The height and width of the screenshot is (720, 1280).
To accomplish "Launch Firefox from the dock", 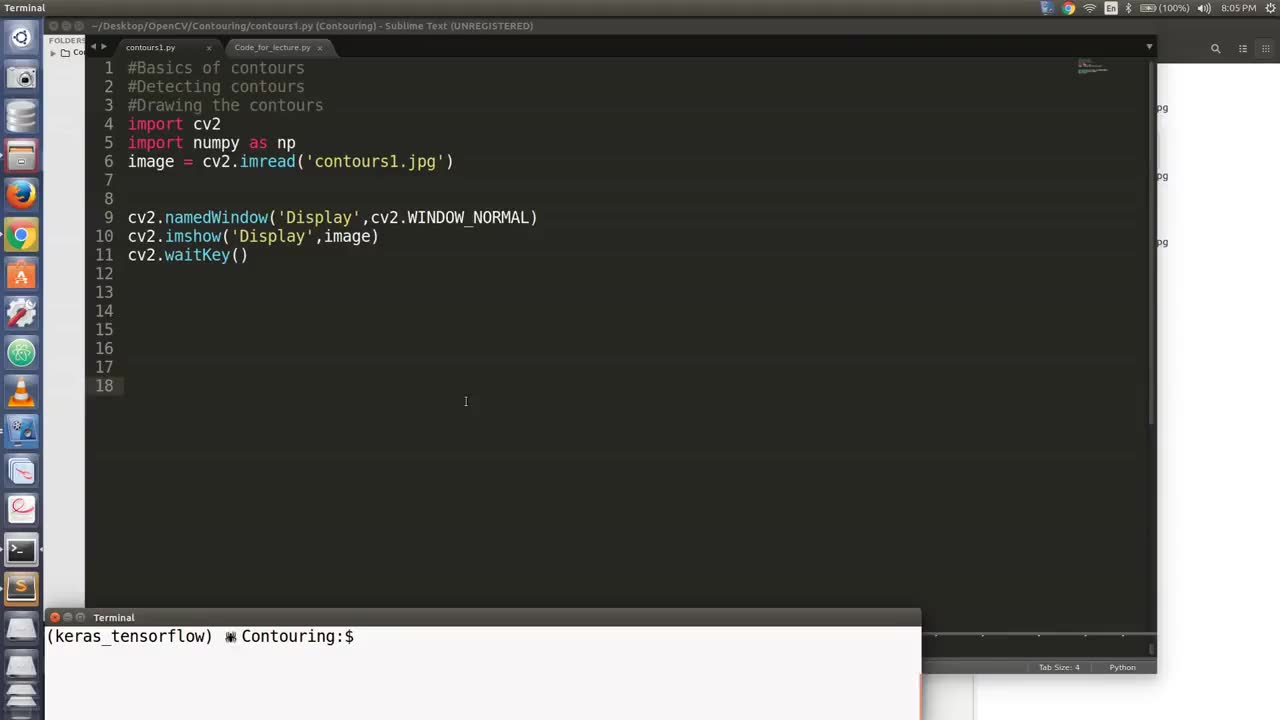I will pyautogui.click(x=21, y=195).
